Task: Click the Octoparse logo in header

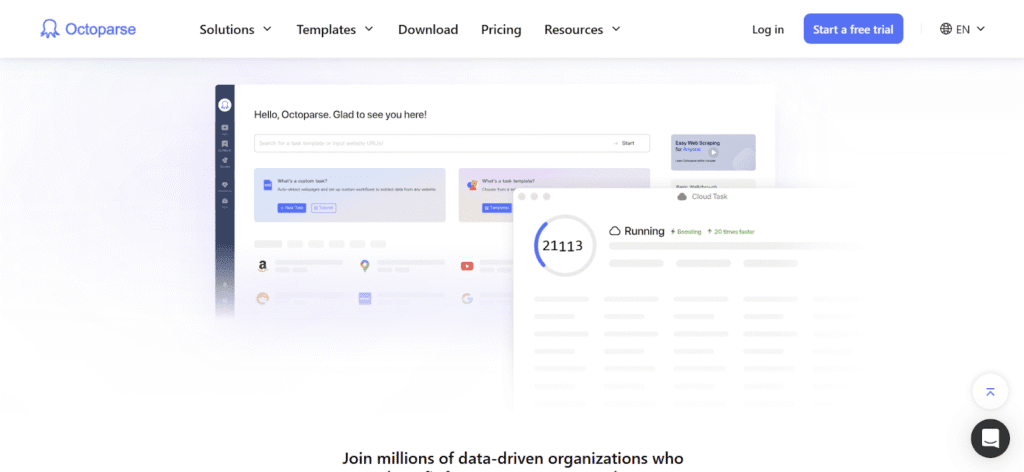Action: tap(88, 29)
